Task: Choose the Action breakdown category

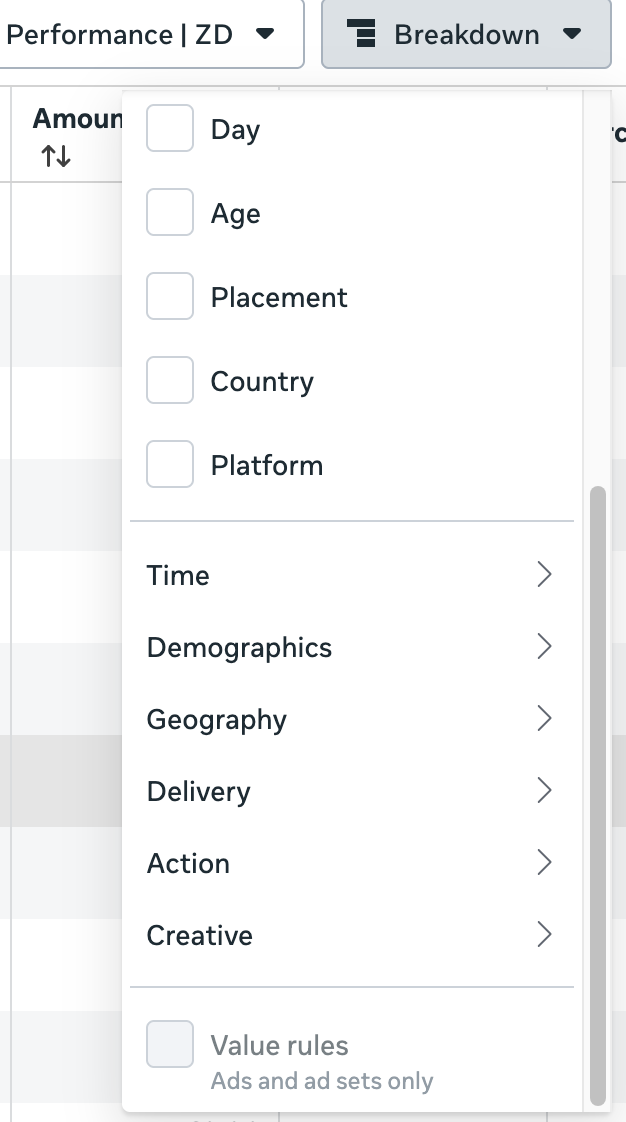Action: (189, 863)
